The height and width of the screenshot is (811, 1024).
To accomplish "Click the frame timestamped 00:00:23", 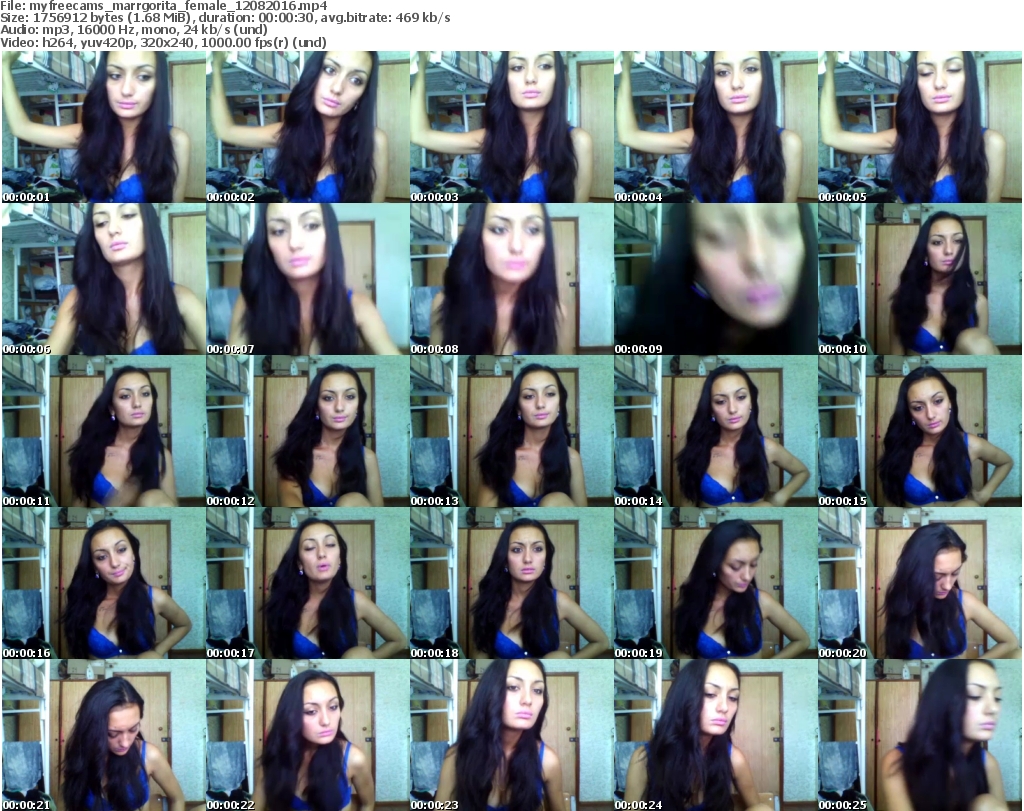I will pos(511,735).
